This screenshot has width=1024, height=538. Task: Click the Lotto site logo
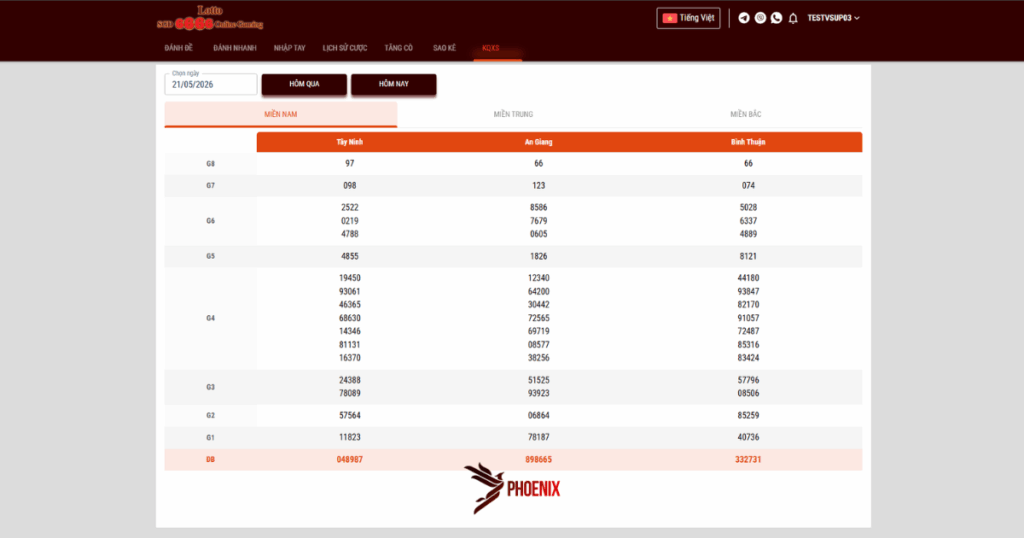click(210, 18)
